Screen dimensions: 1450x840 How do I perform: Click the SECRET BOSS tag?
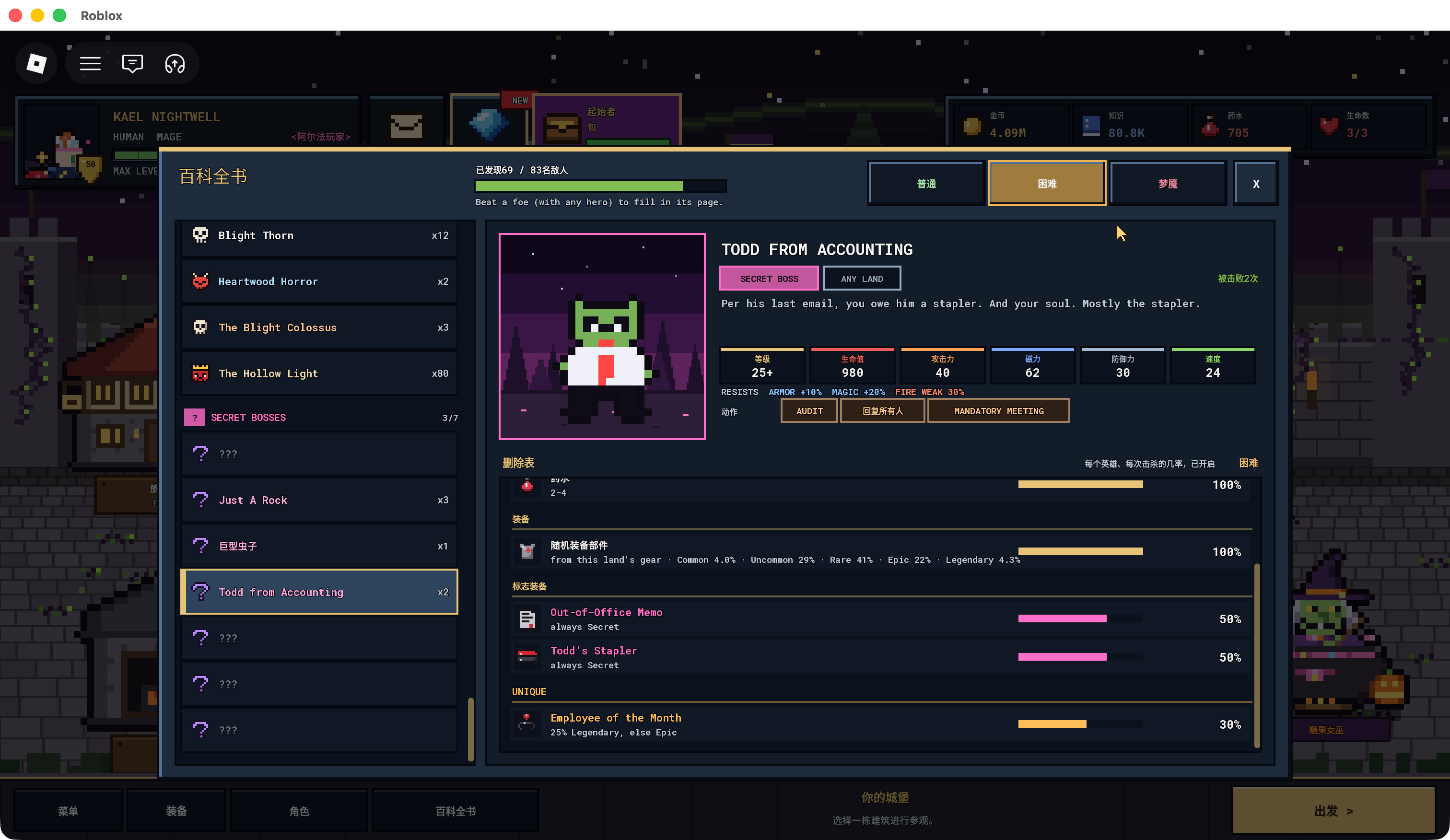[769, 279]
